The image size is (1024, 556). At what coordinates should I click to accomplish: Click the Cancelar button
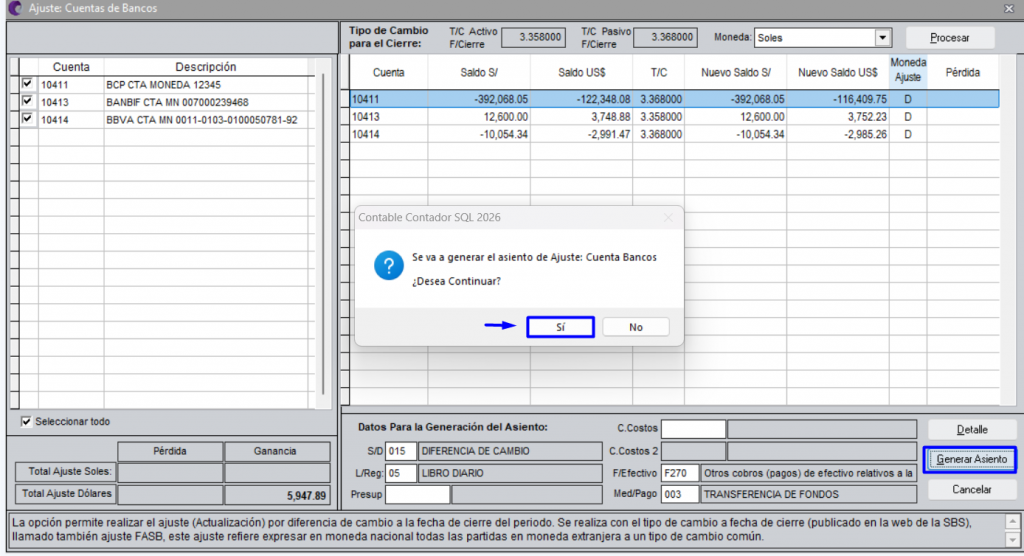[972, 489]
